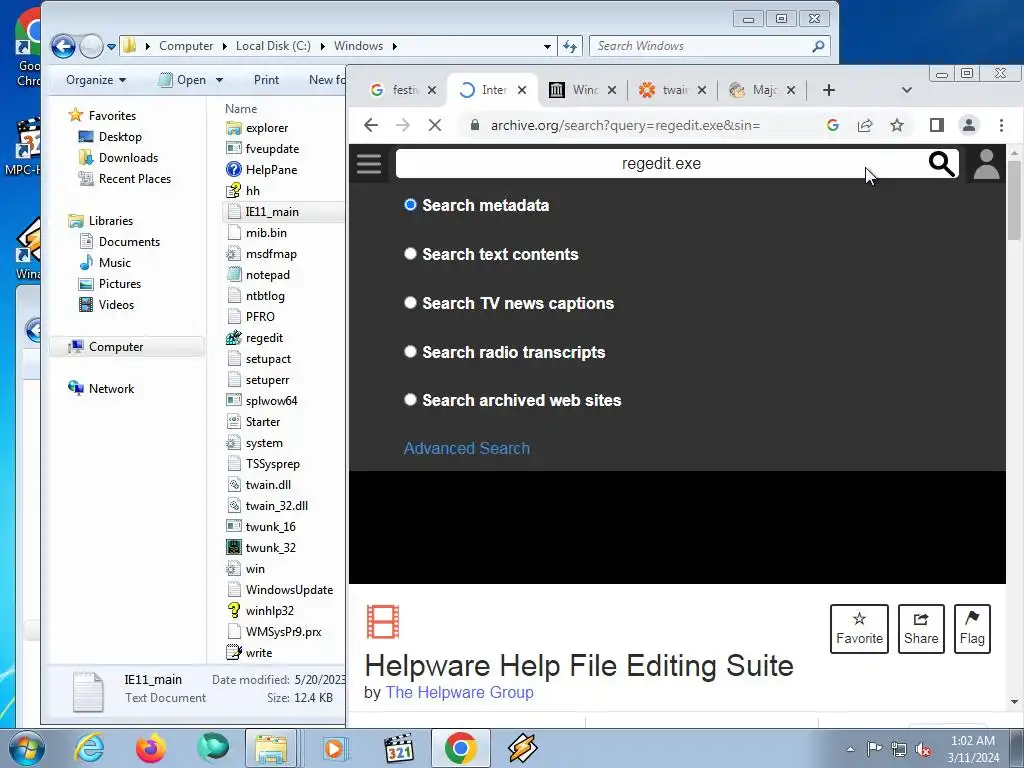Bookmark this page with the star
The height and width of the screenshot is (768, 1024).
897,125
